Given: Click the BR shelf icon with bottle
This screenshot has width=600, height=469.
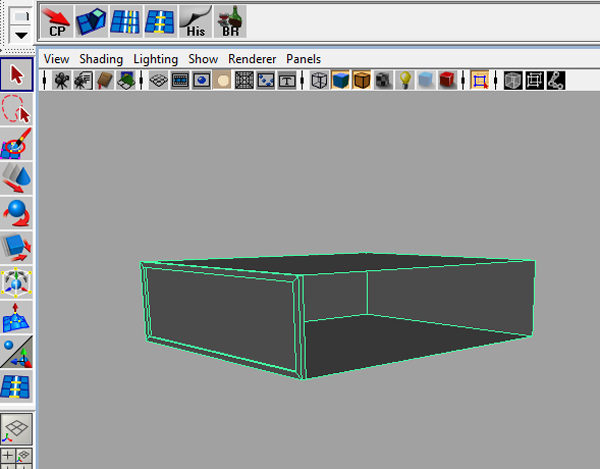Looking at the screenshot, I should 230,21.
